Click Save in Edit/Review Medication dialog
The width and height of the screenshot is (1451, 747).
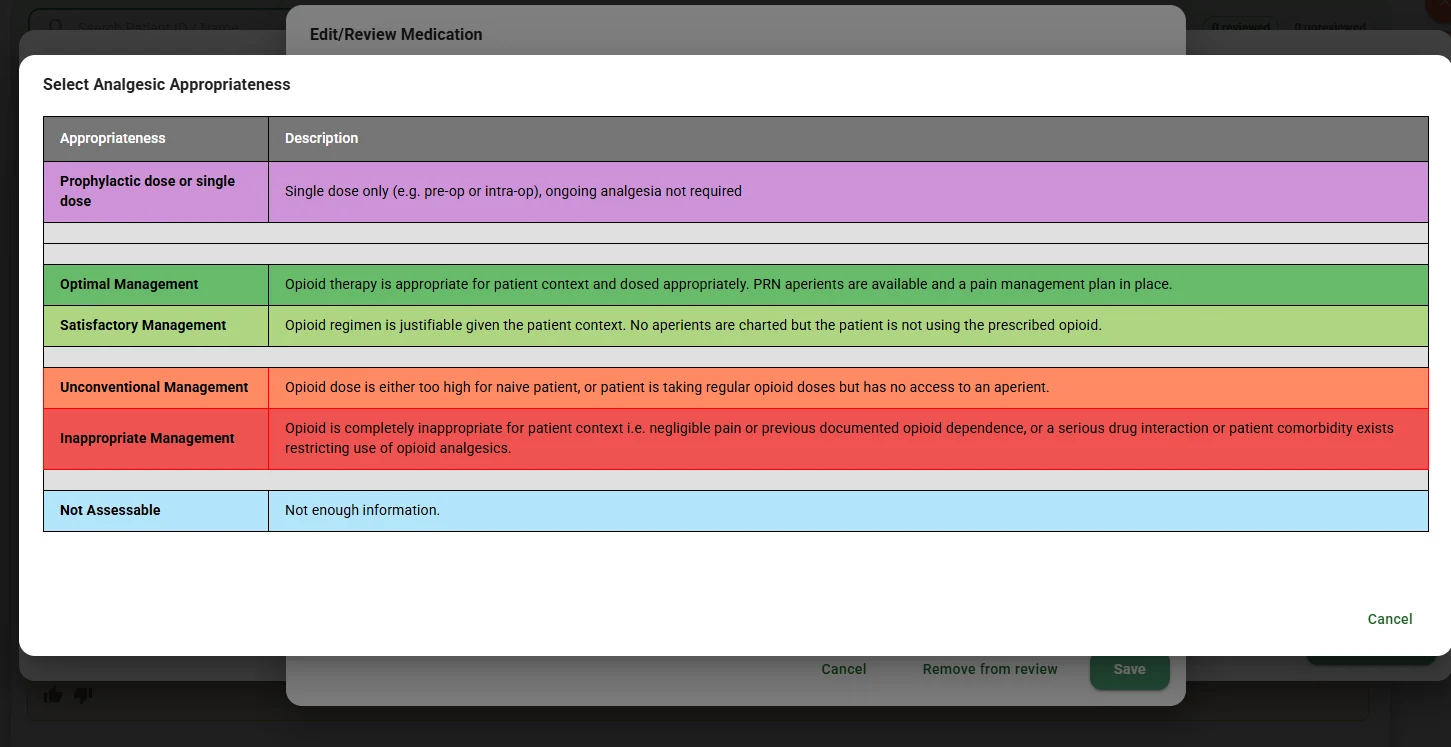click(1129, 669)
